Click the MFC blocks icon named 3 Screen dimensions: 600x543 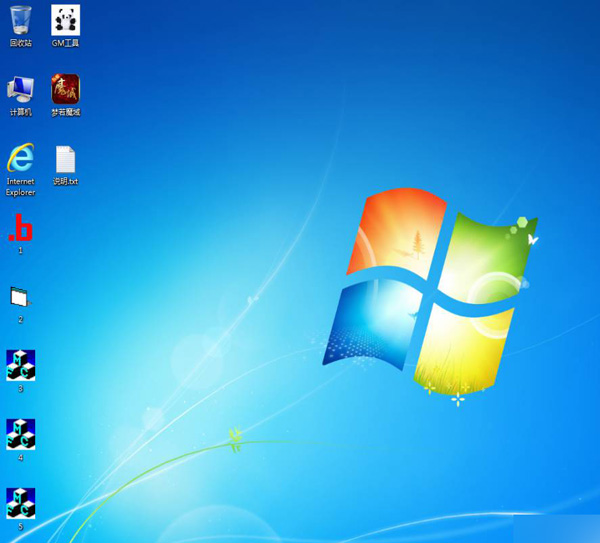20,365
